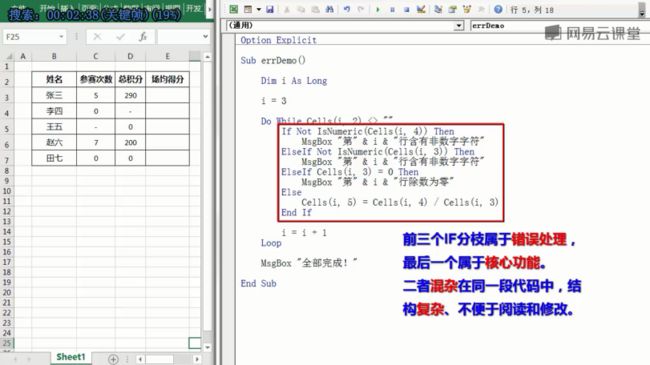Open the Name Box dropdown arrow next to F25
The height and width of the screenshot is (365, 650).
(61, 36)
